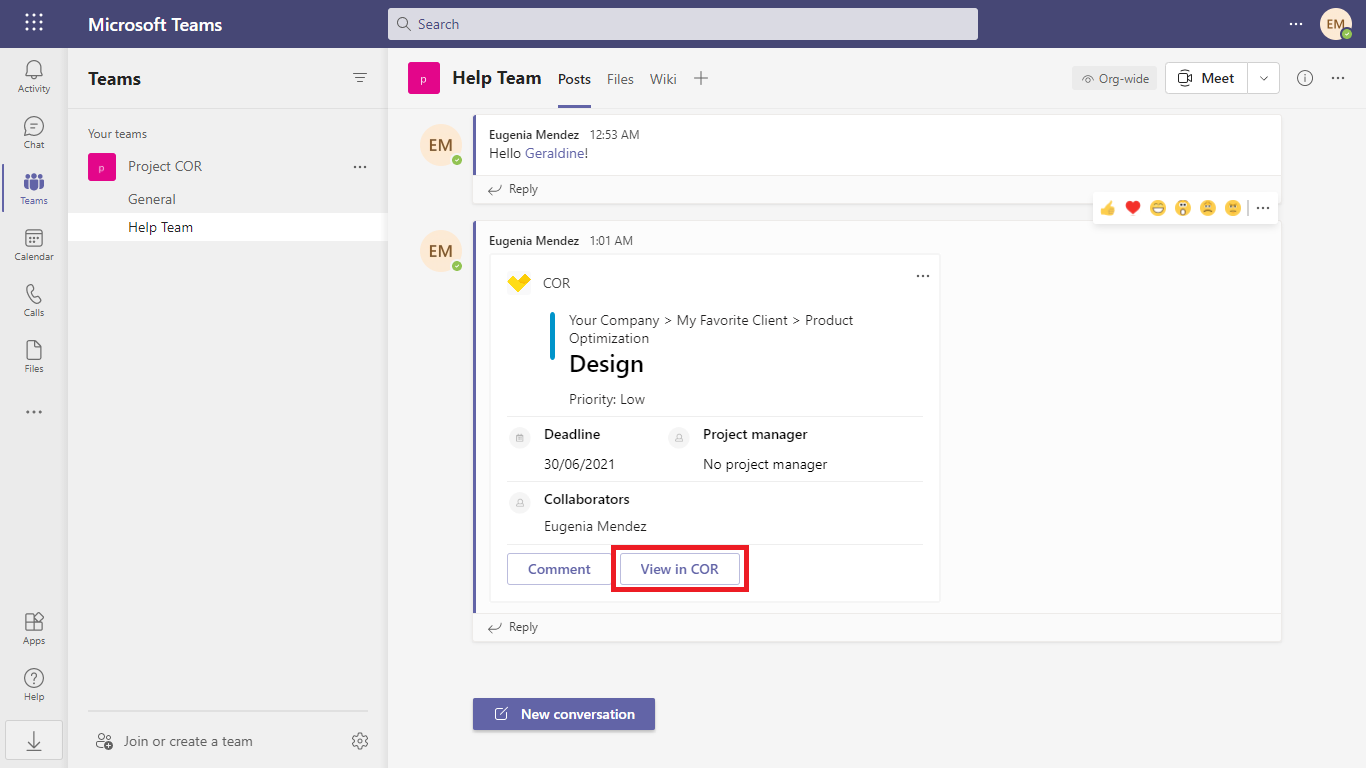The height and width of the screenshot is (768, 1366).
Task: Click the Comment button on COR card
Action: point(559,569)
